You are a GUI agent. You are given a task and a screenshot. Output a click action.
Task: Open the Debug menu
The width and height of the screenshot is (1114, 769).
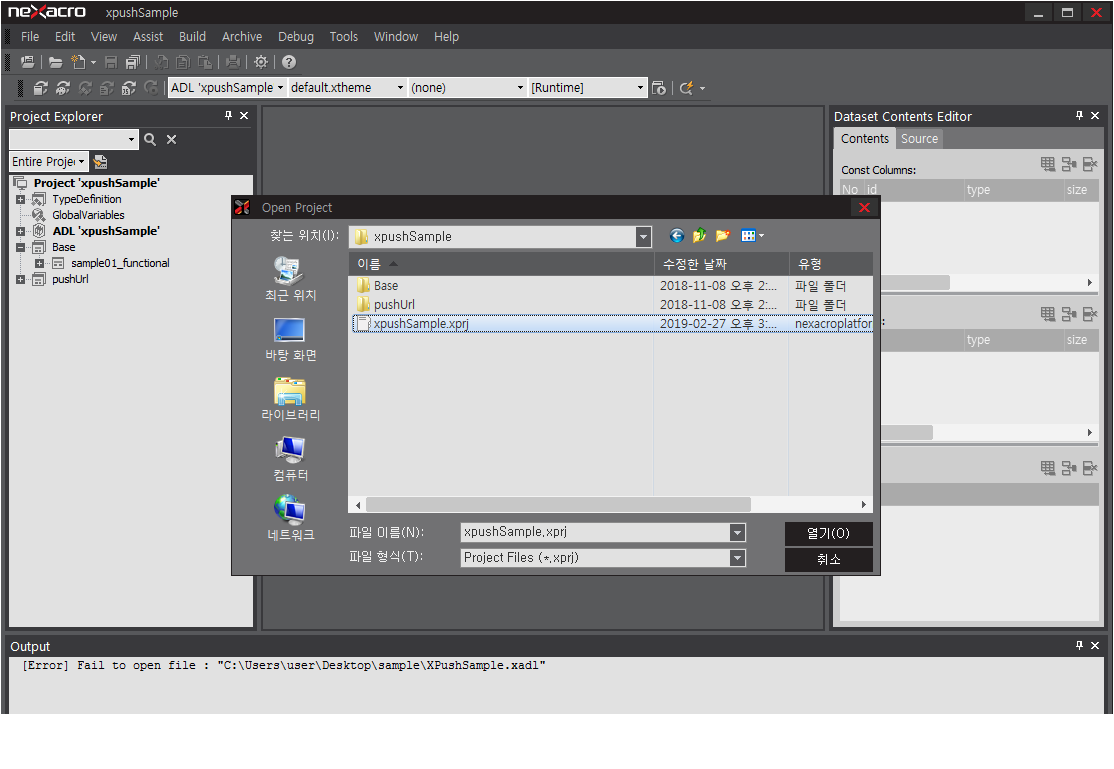pyautogui.click(x=296, y=37)
